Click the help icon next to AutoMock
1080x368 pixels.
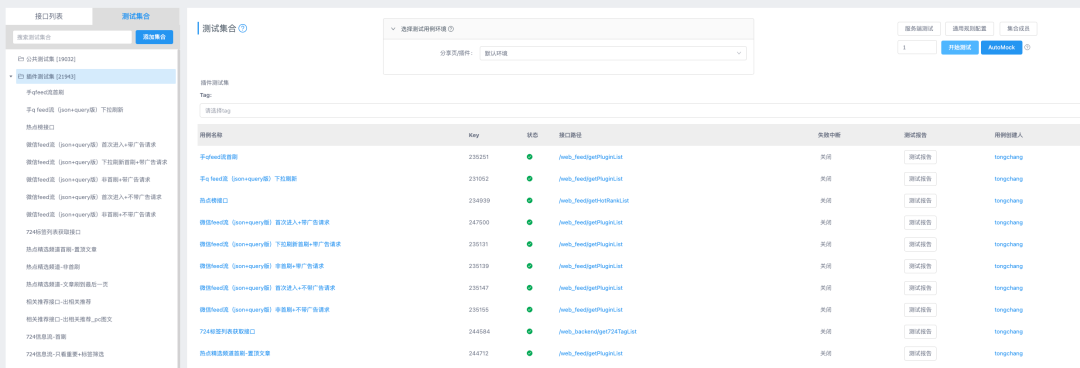1027,48
